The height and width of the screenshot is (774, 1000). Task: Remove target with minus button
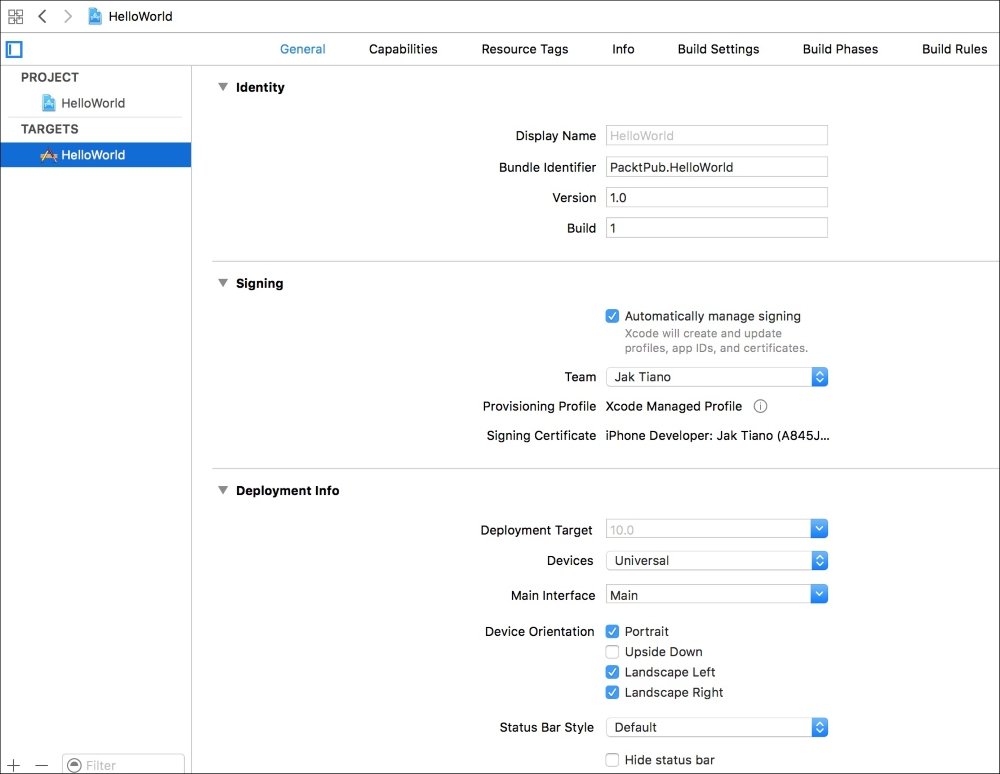click(41, 764)
